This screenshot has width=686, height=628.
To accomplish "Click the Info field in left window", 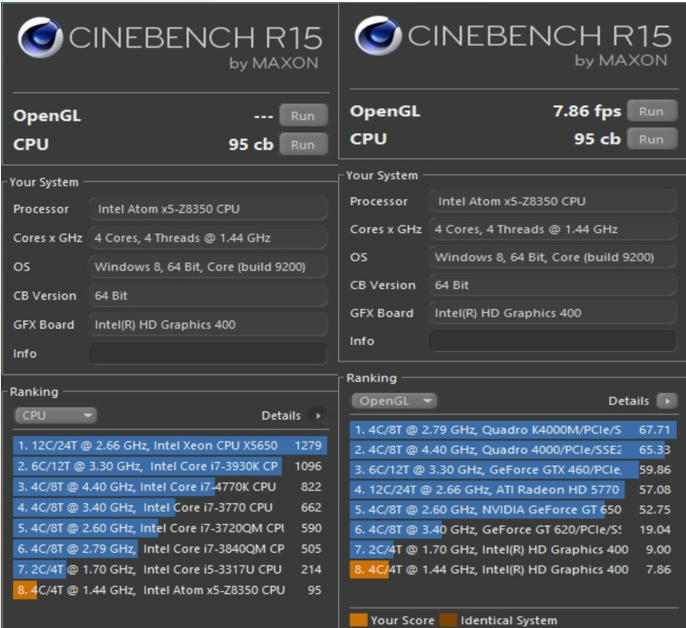I will (208, 353).
